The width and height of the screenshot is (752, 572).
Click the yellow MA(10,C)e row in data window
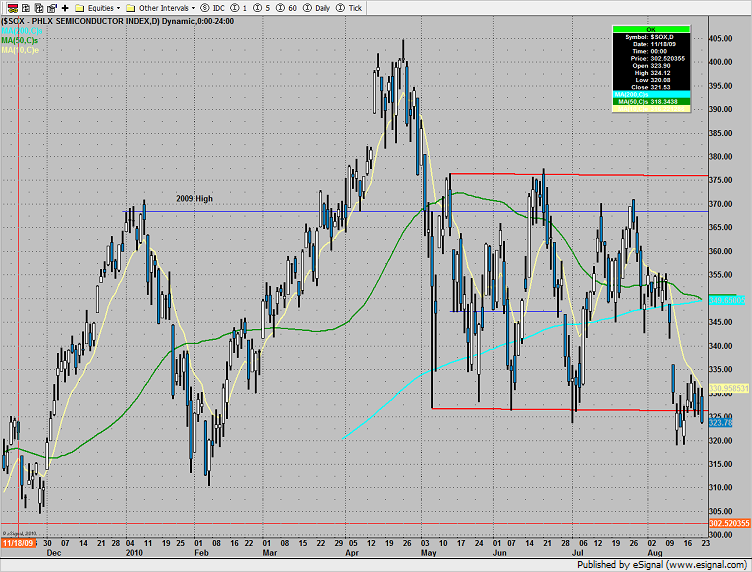coord(651,109)
